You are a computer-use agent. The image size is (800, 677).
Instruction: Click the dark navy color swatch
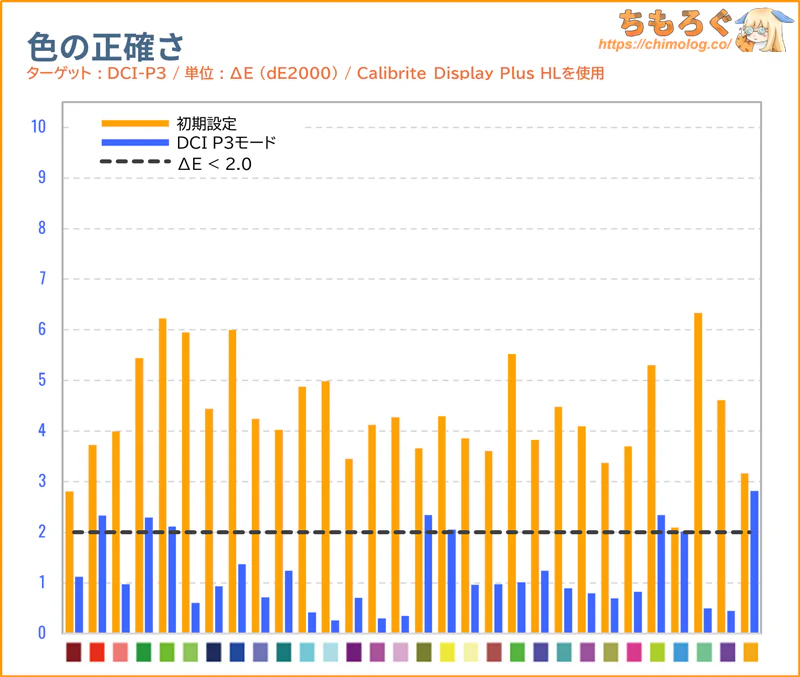pos(213,652)
